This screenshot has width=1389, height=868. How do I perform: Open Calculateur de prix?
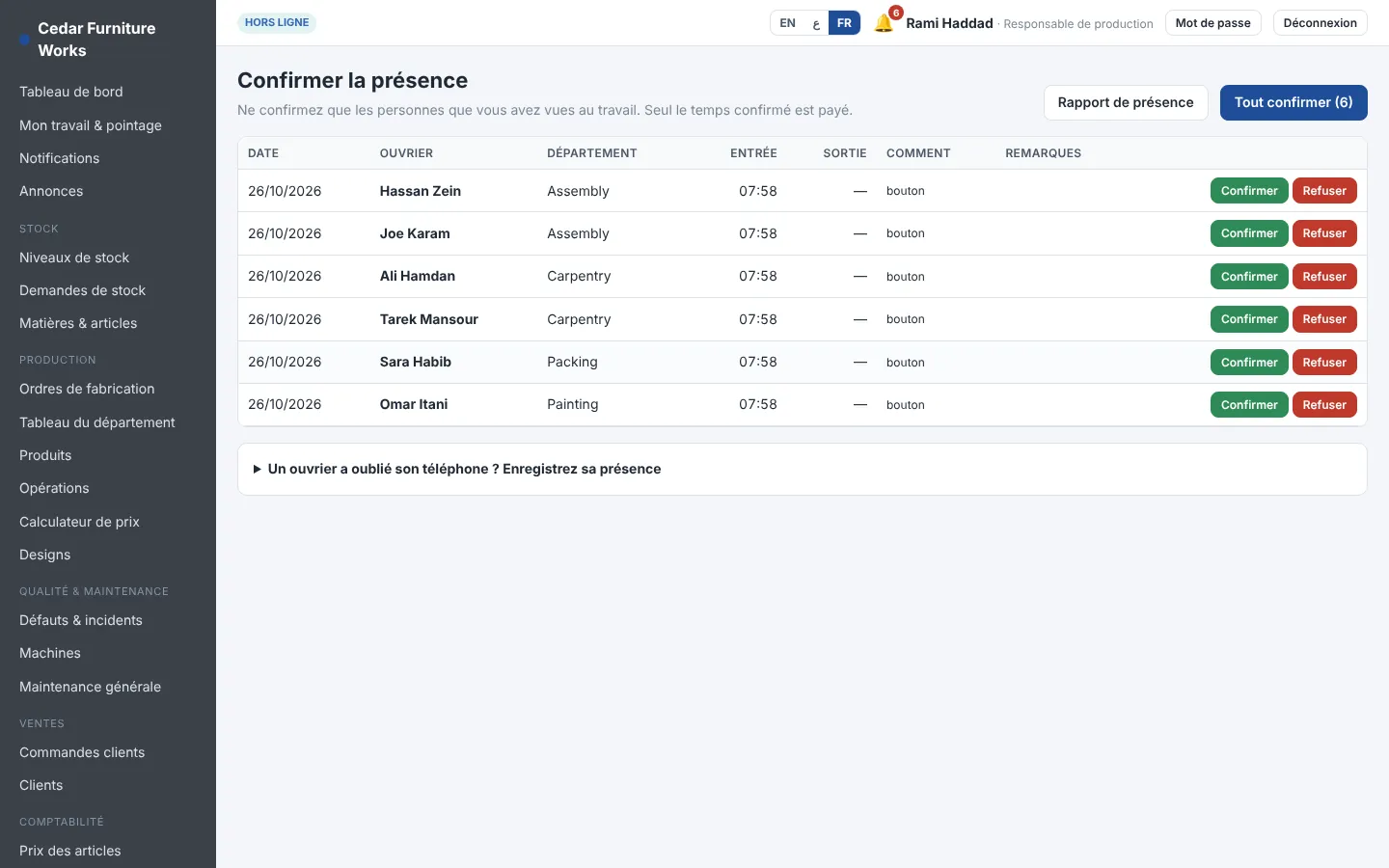tap(79, 522)
